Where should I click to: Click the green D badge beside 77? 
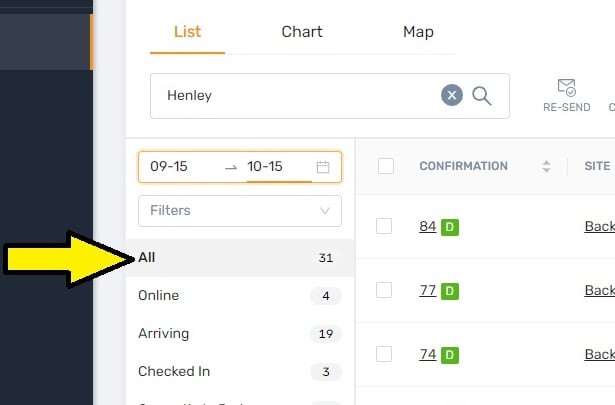click(x=450, y=291)
